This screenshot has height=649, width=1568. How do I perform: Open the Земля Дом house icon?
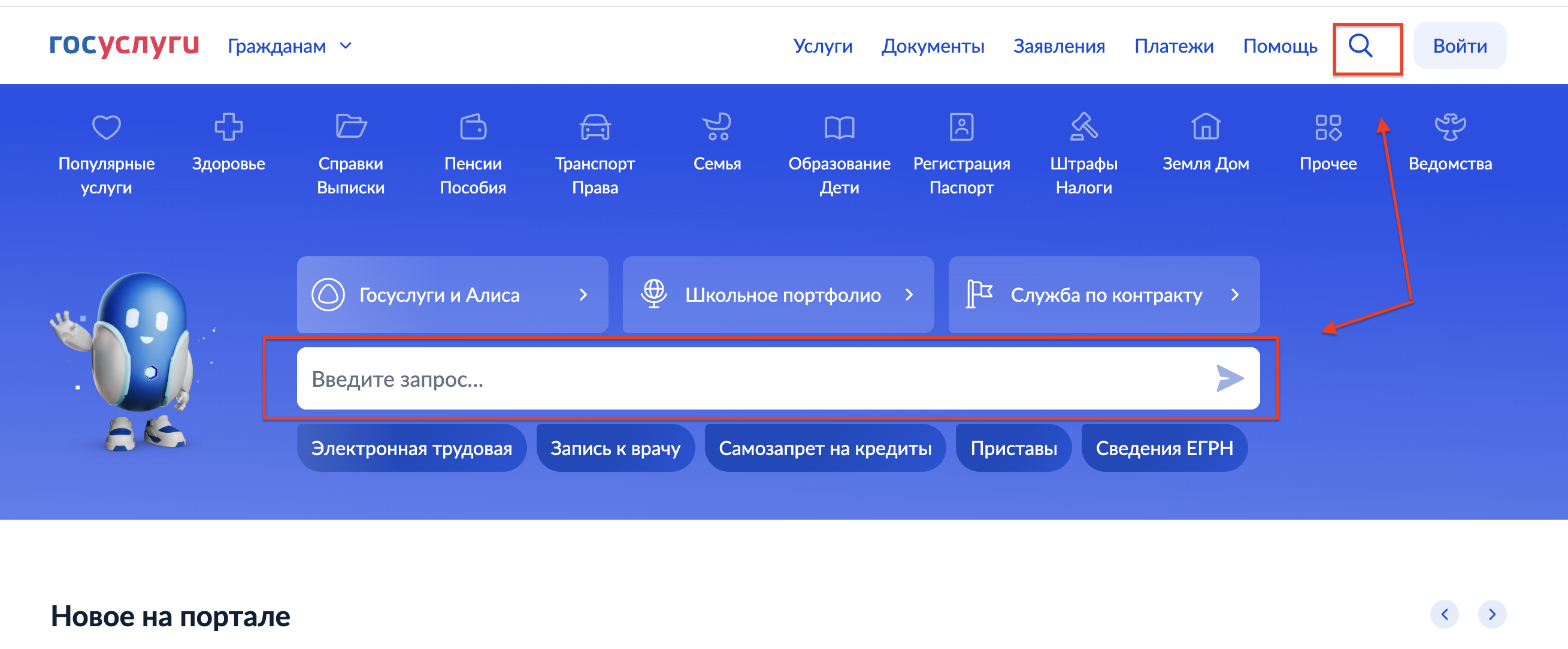pos(1206,126)
